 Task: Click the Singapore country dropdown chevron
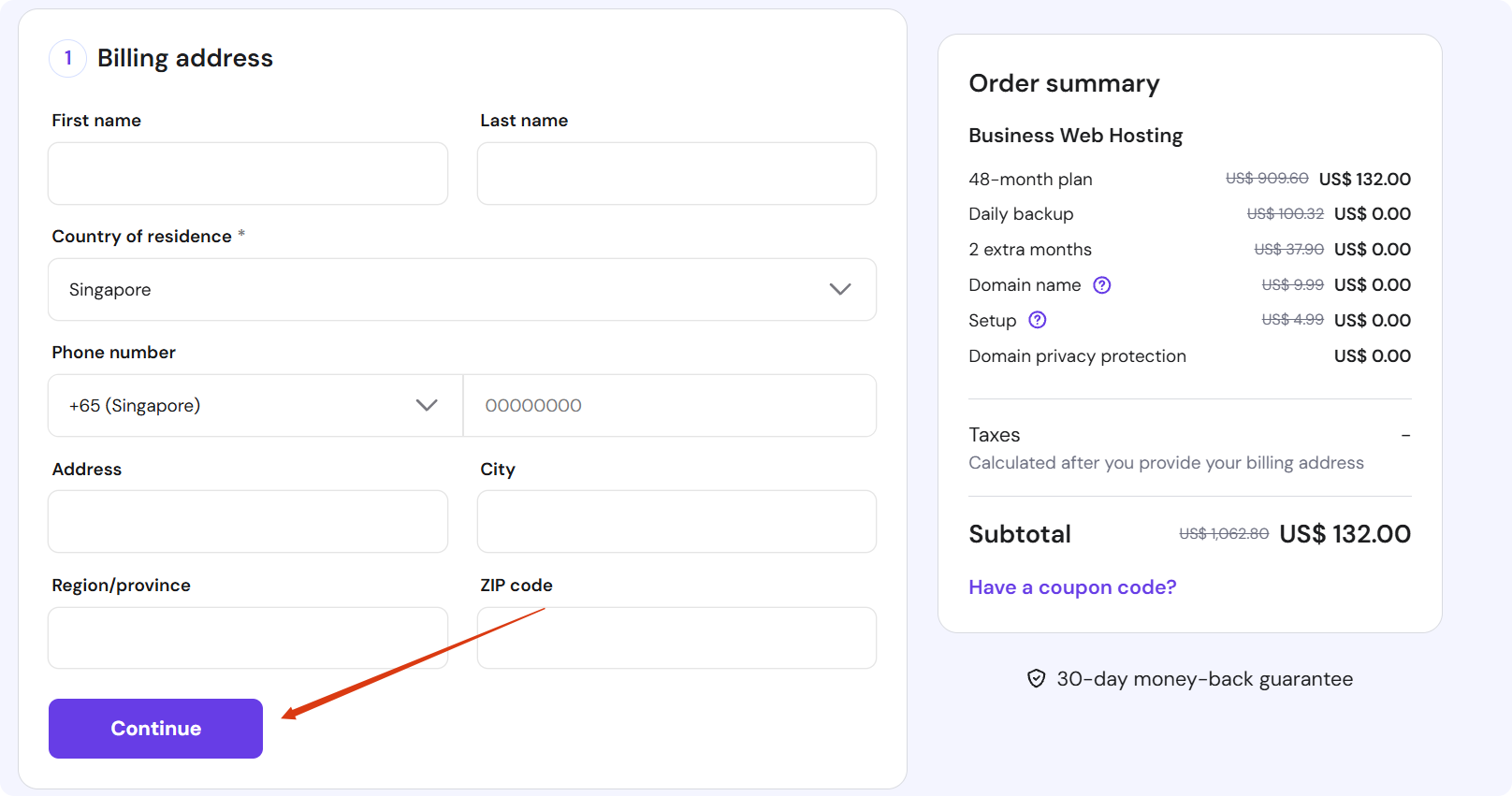coord(840,290)
